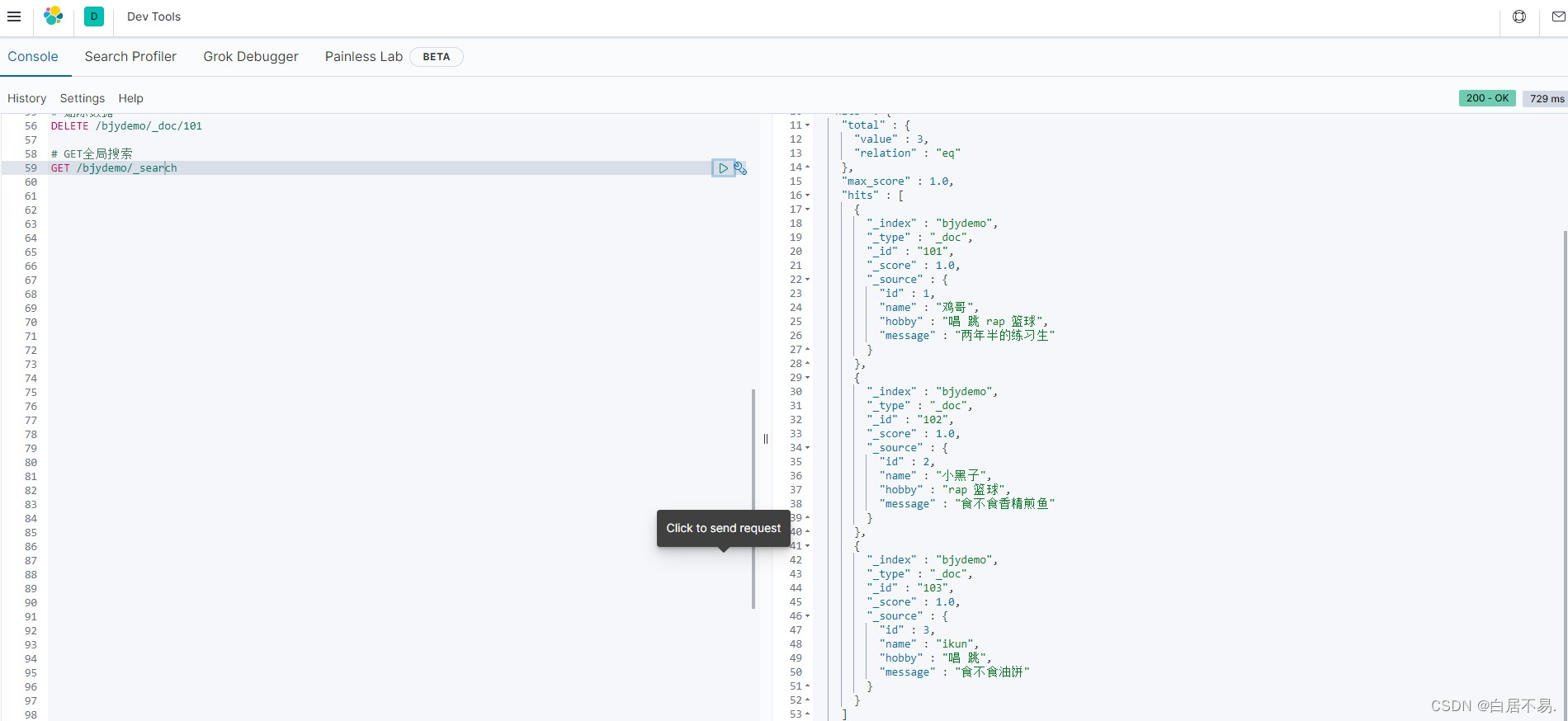Open the Settings menu
The width and height of the screenshot is (1568, 721).
(x=83, y=98)
